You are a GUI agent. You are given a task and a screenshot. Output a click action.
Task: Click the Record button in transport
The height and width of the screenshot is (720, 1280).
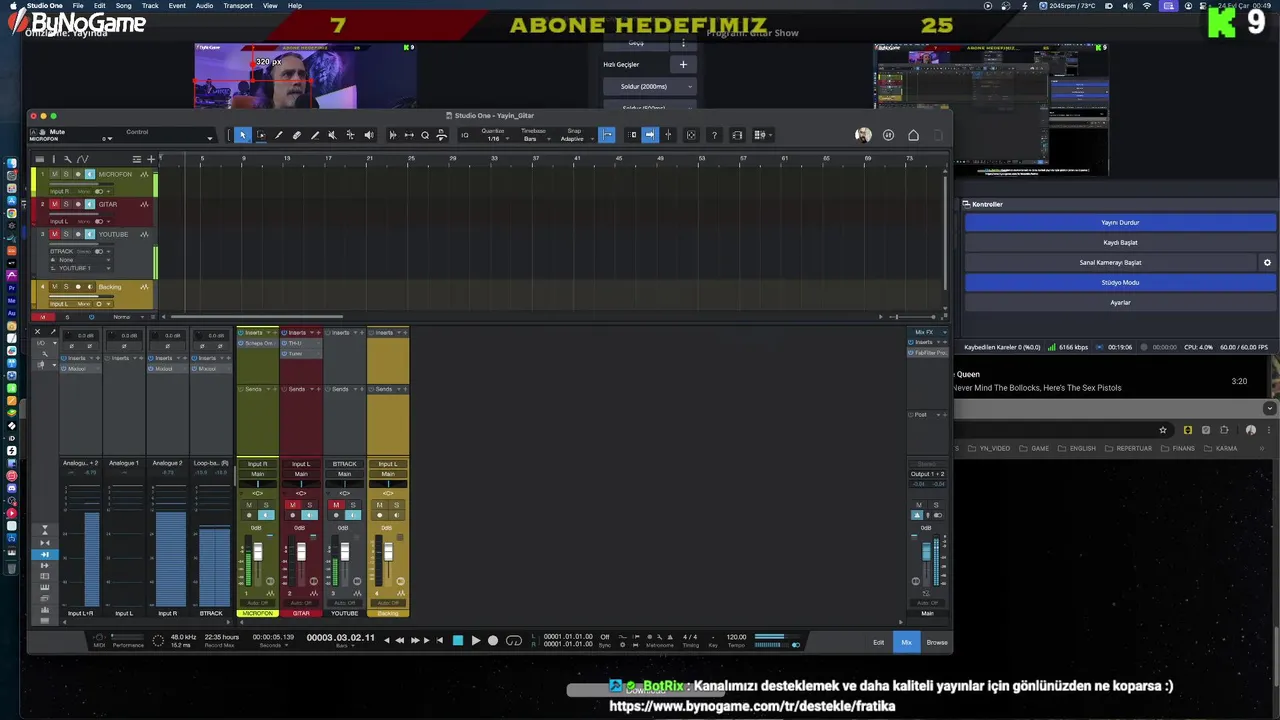493,640
